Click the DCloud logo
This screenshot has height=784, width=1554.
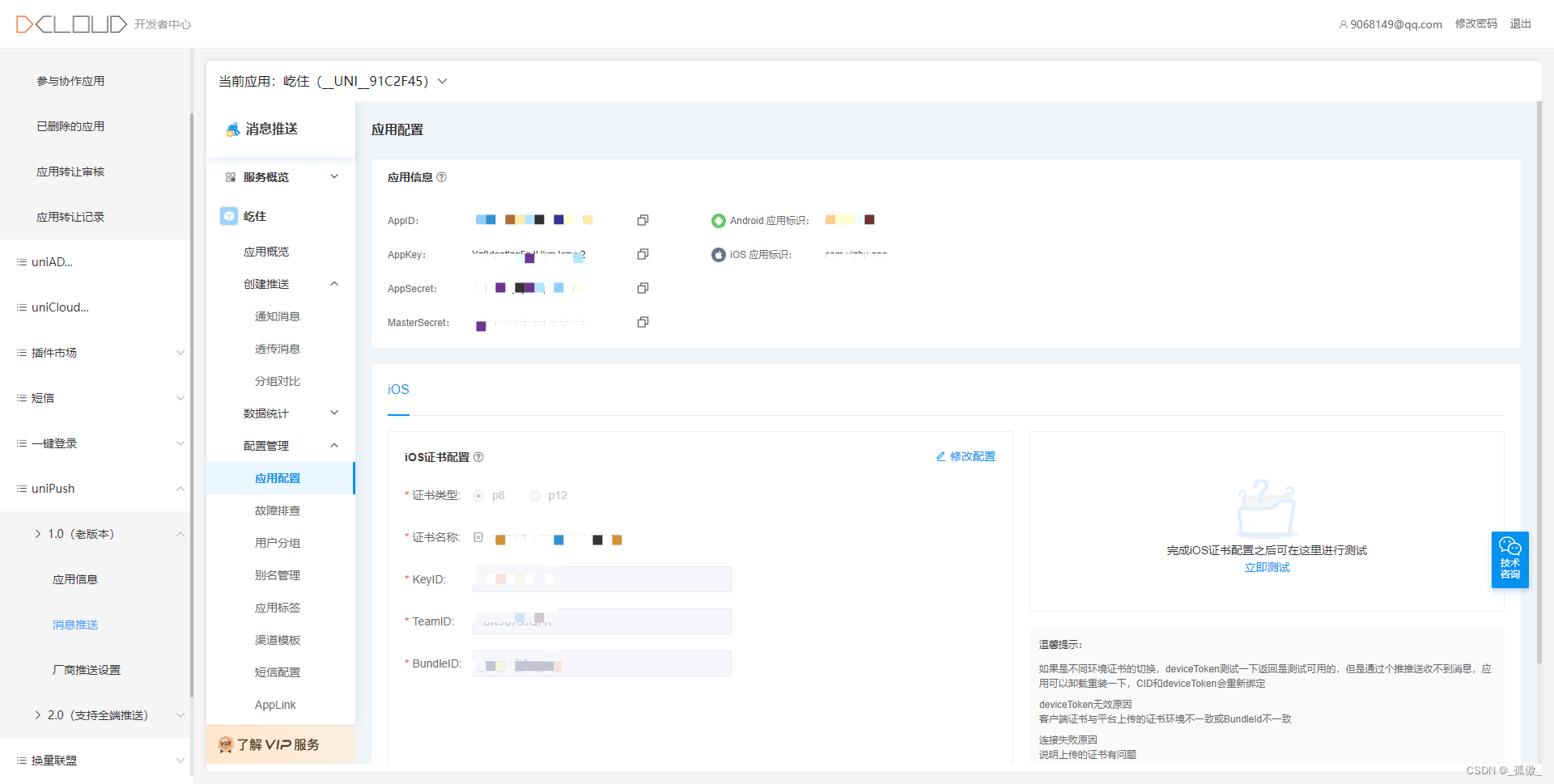coord(71,24)
